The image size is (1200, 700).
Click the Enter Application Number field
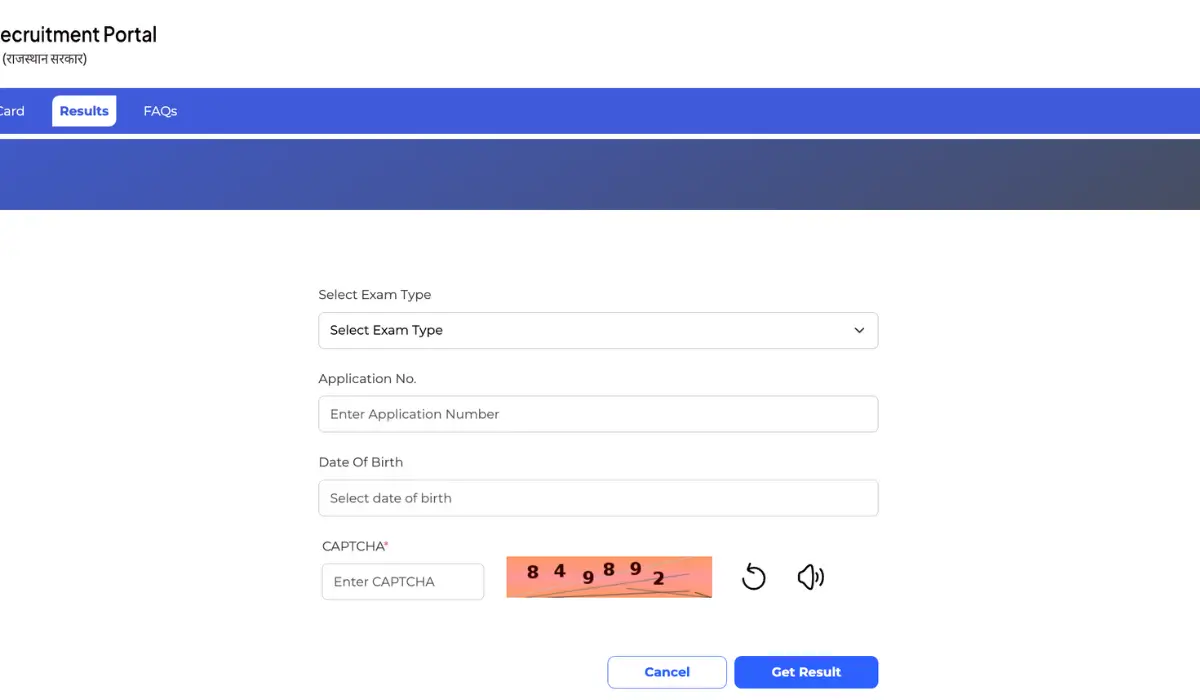(598, 414)
